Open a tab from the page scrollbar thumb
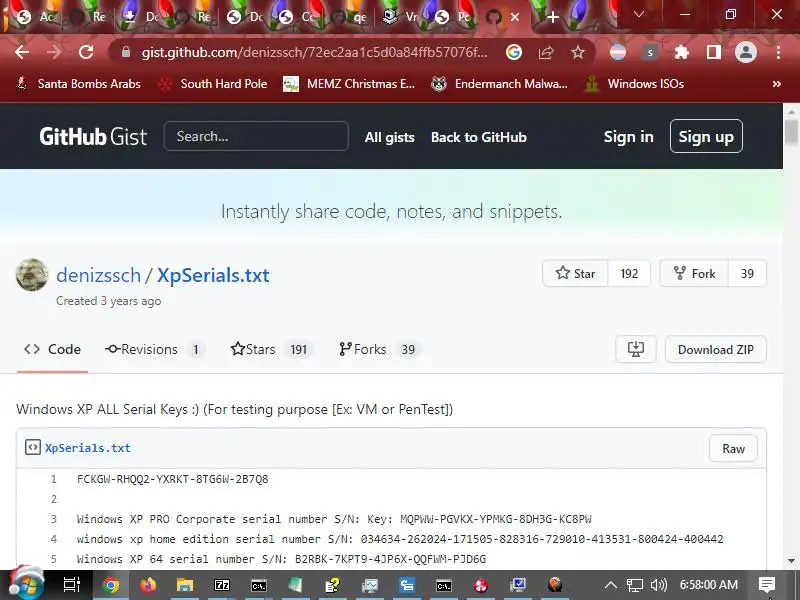The image size is (800, 600). 791,132
